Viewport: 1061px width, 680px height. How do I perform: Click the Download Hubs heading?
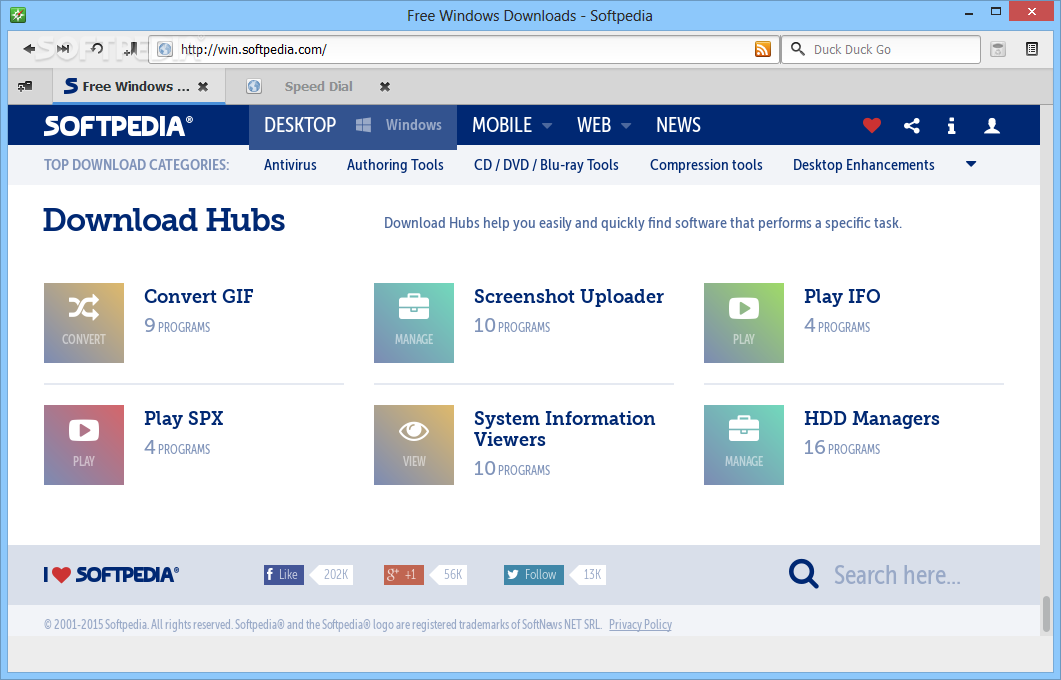164,220
